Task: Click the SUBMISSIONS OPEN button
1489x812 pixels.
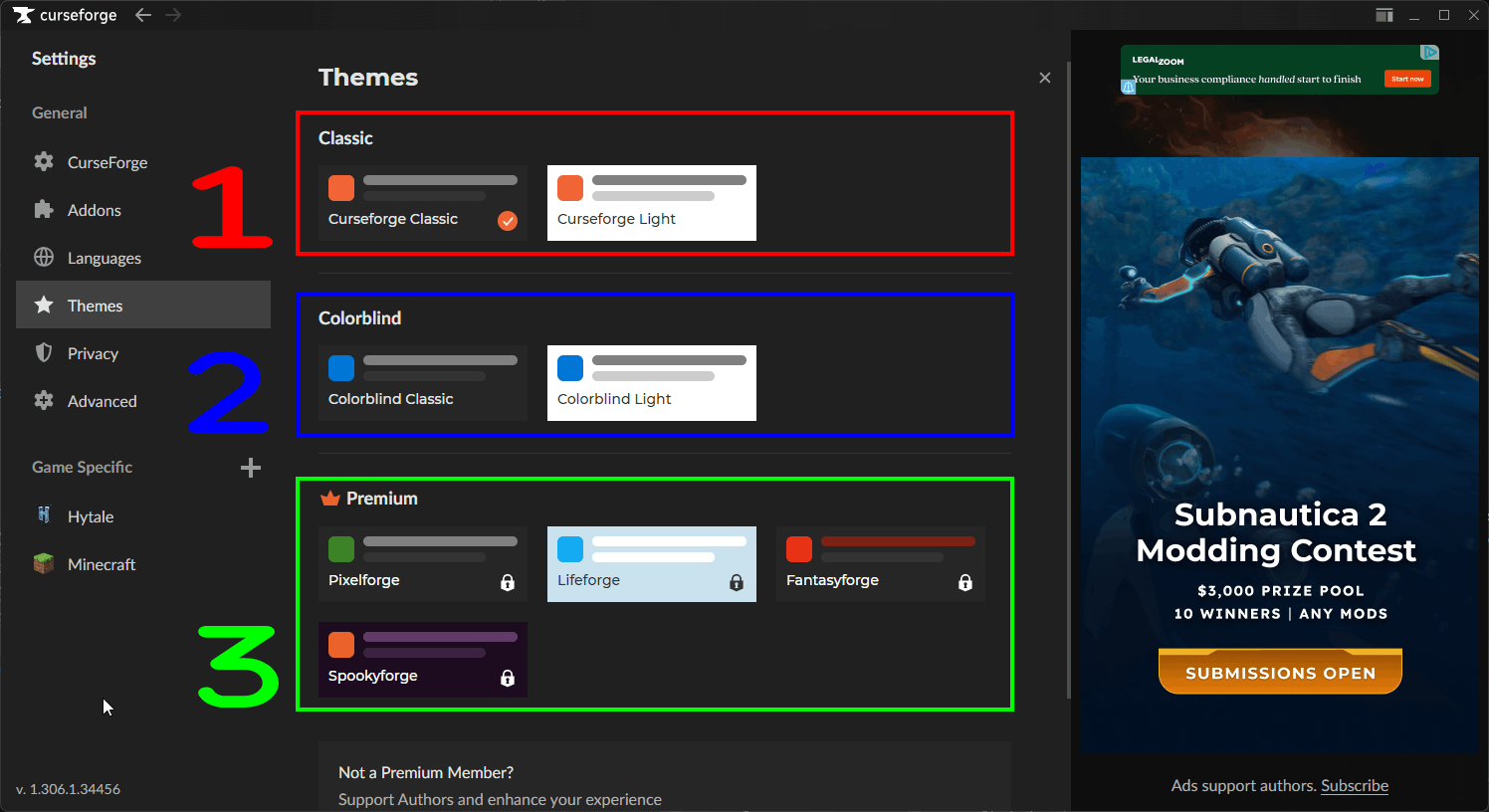Action: pyautogui.click(x=1280, y=672)
